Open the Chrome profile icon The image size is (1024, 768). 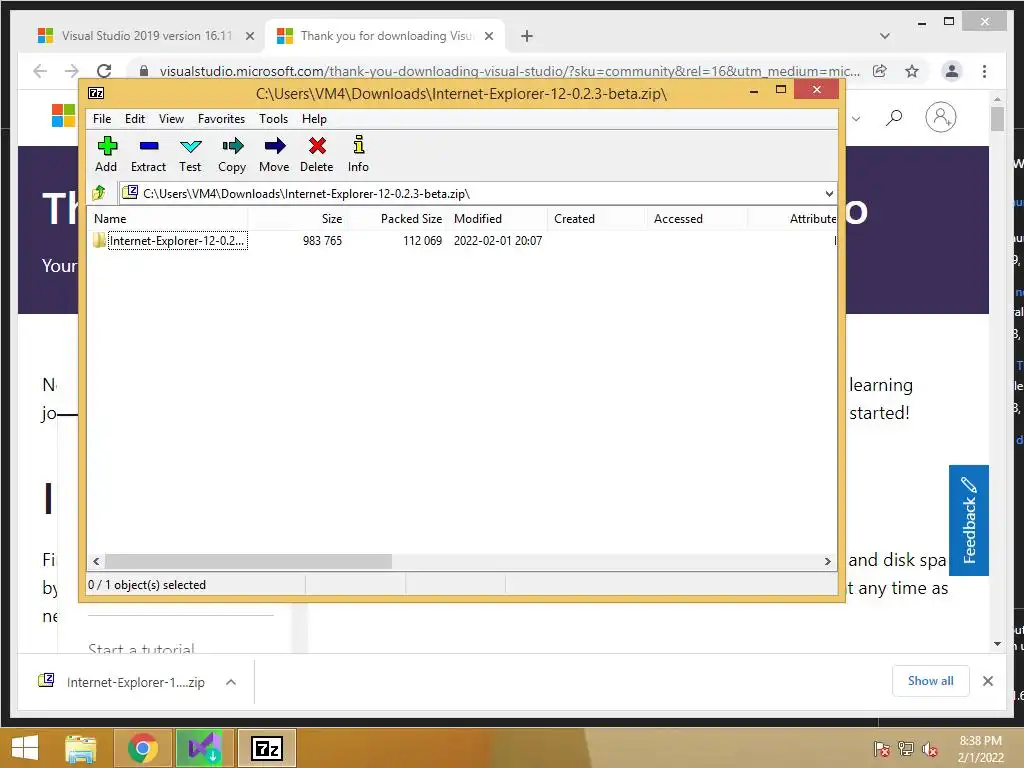tap(952, 71)
